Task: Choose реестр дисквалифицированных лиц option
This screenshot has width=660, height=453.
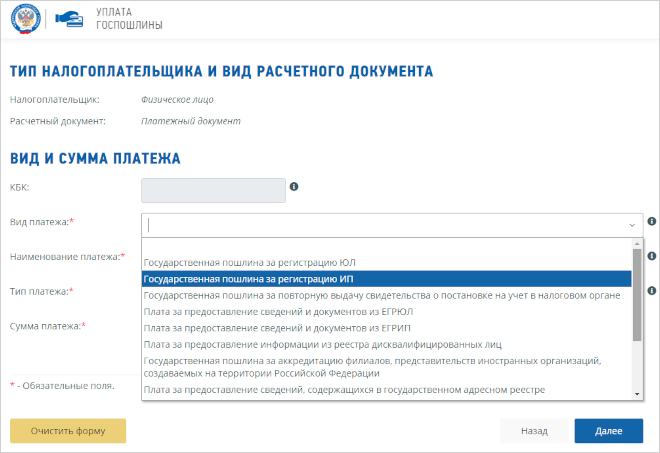Action: click(x=386, y=345)
